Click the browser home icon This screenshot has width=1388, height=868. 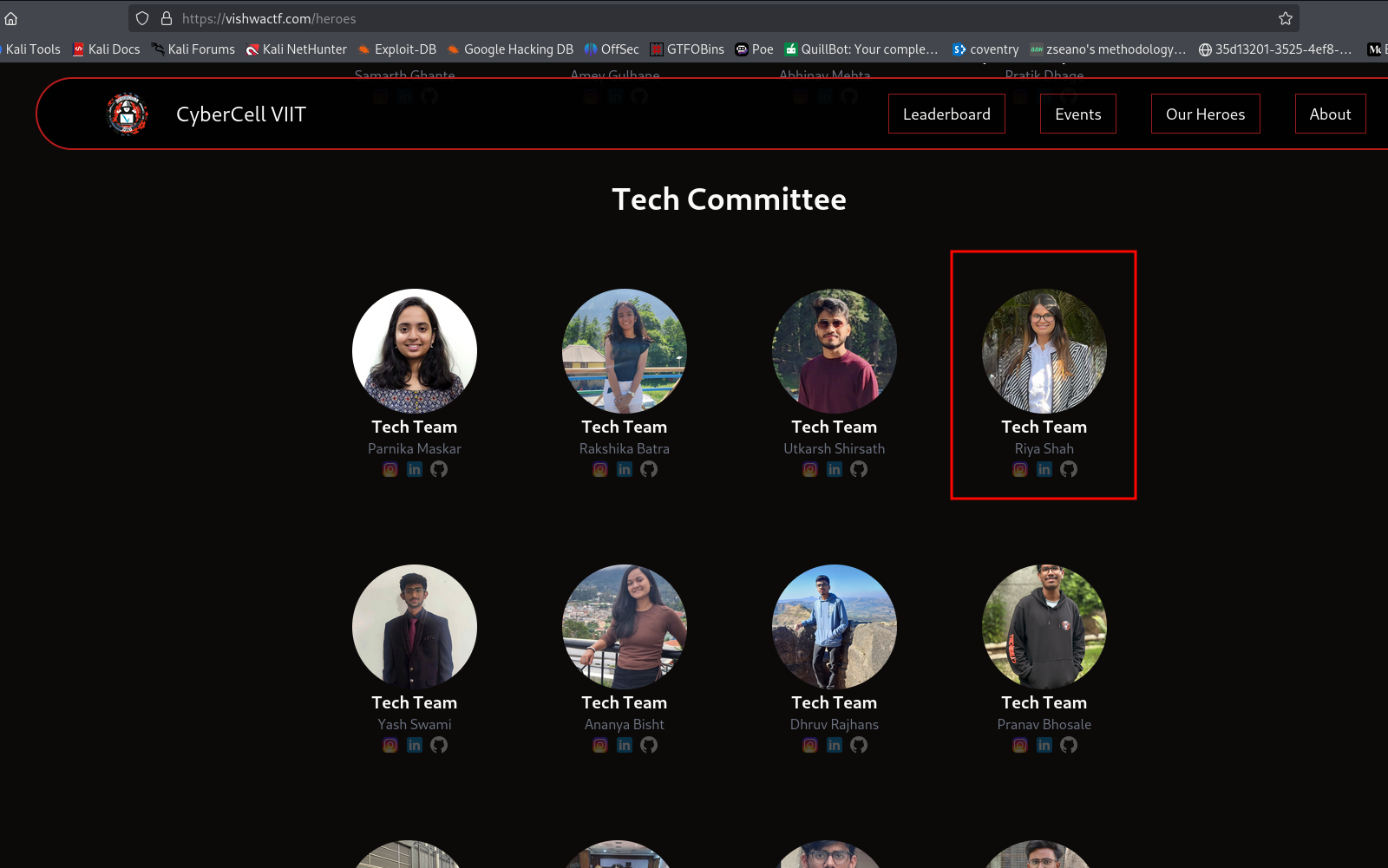11,18
